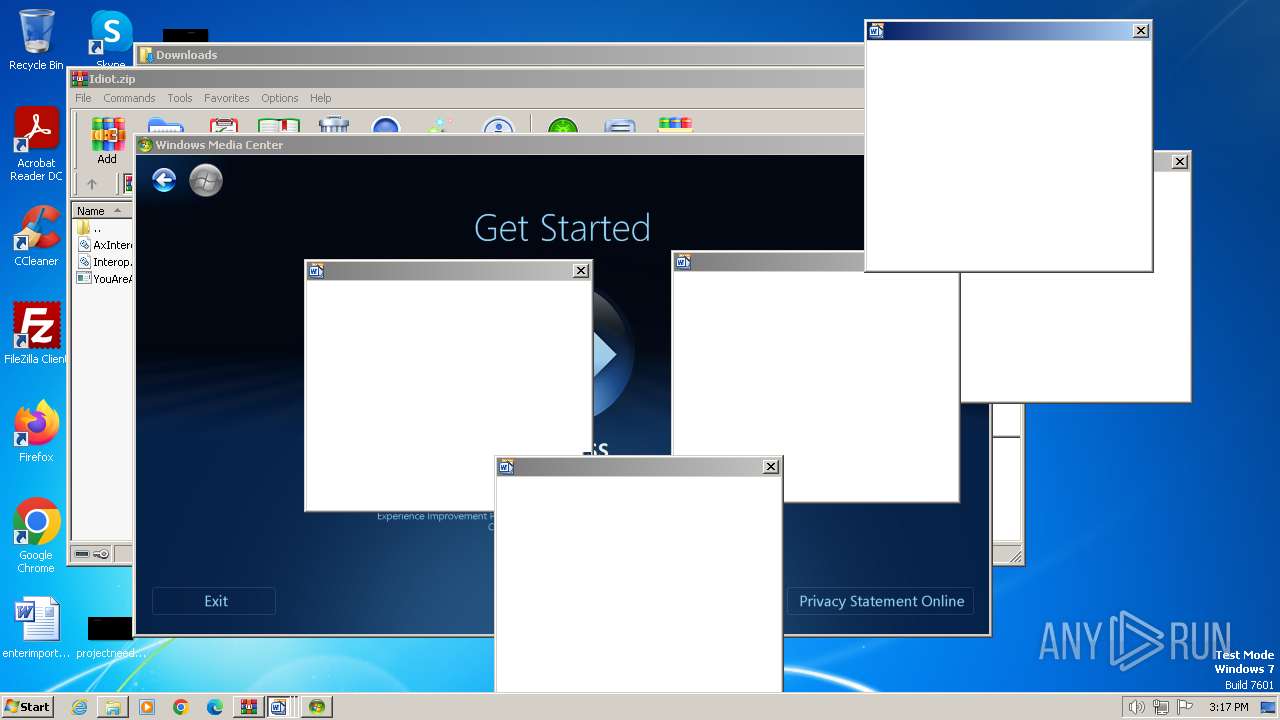The image size is (1280, 720).
Task: Open the Google Chrome desktop shortcut
Action: pos(36,536)
